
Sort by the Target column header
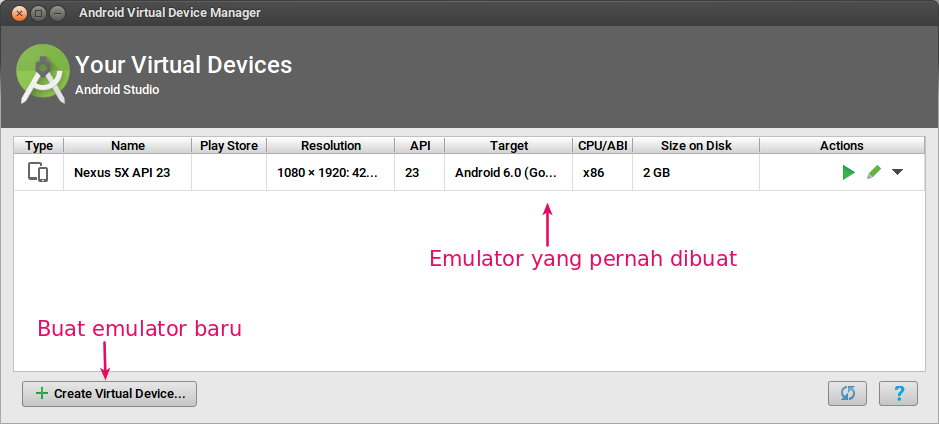508,146
